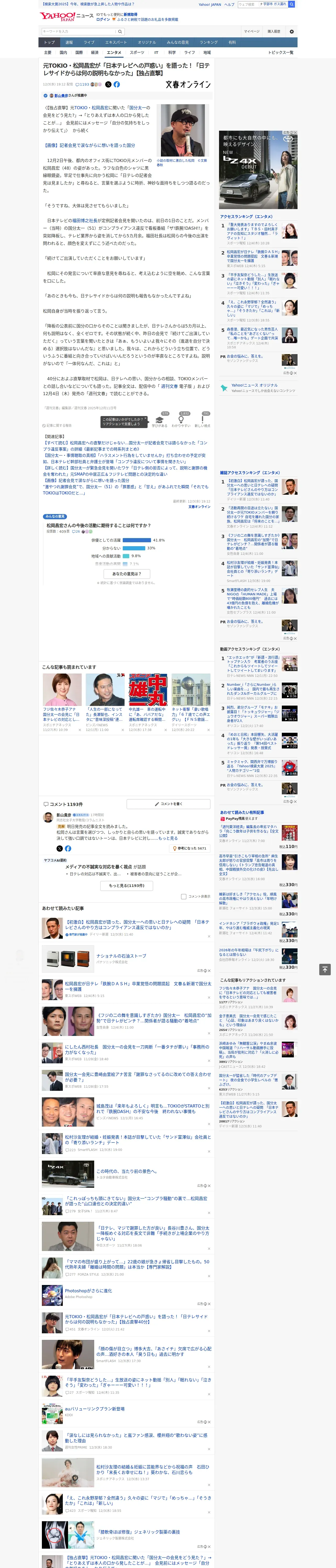Click the 地域への貢献活動 poll result bar
Screen dimensions: 336x1568
click(126, 556)
